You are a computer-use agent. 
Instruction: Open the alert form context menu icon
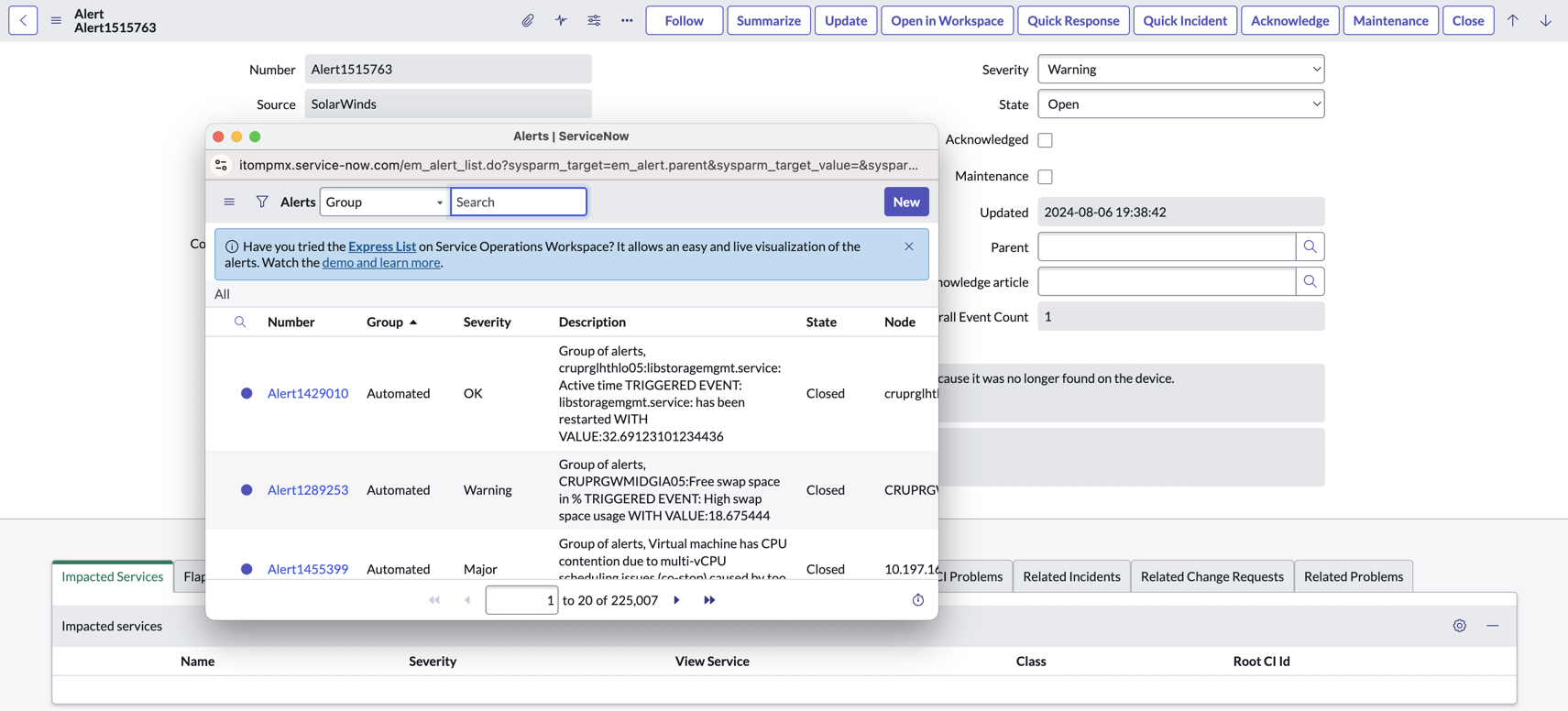(x=56, y=20)
